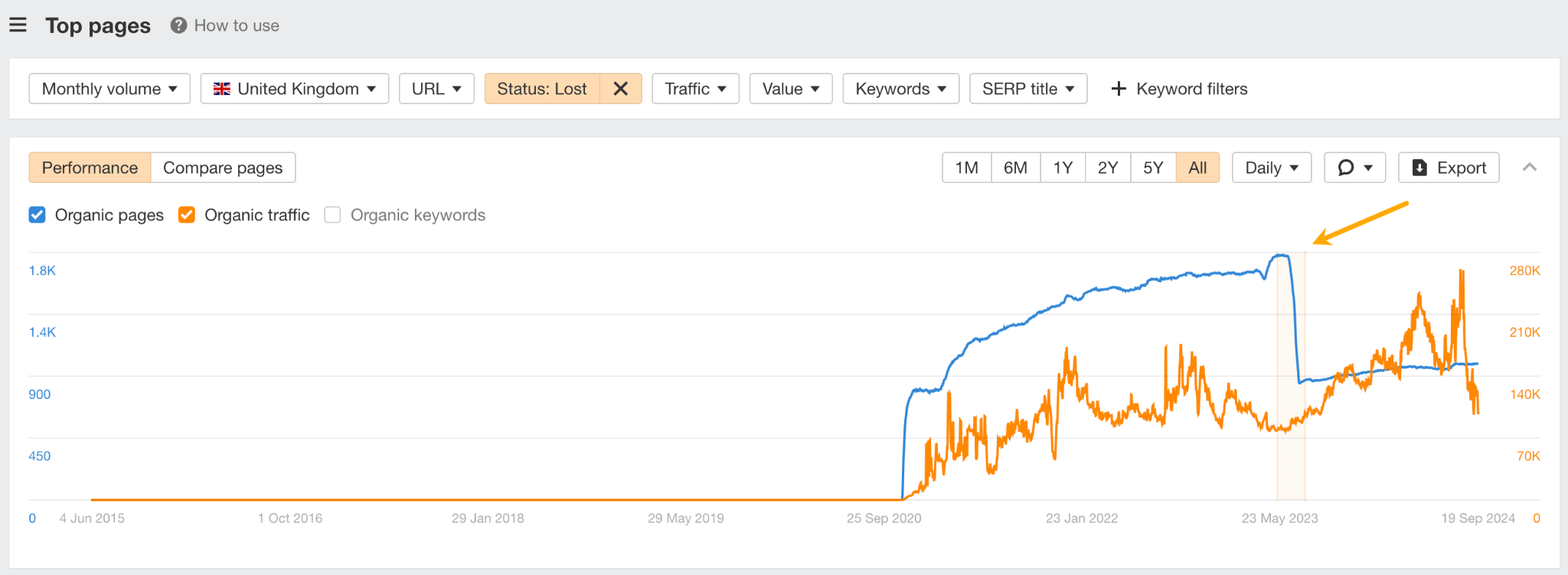Image resolution: width=1568 pixels, height=575 pixels.
Task: Choose the 6M time range button
Action: click(x=1015, y=168)
